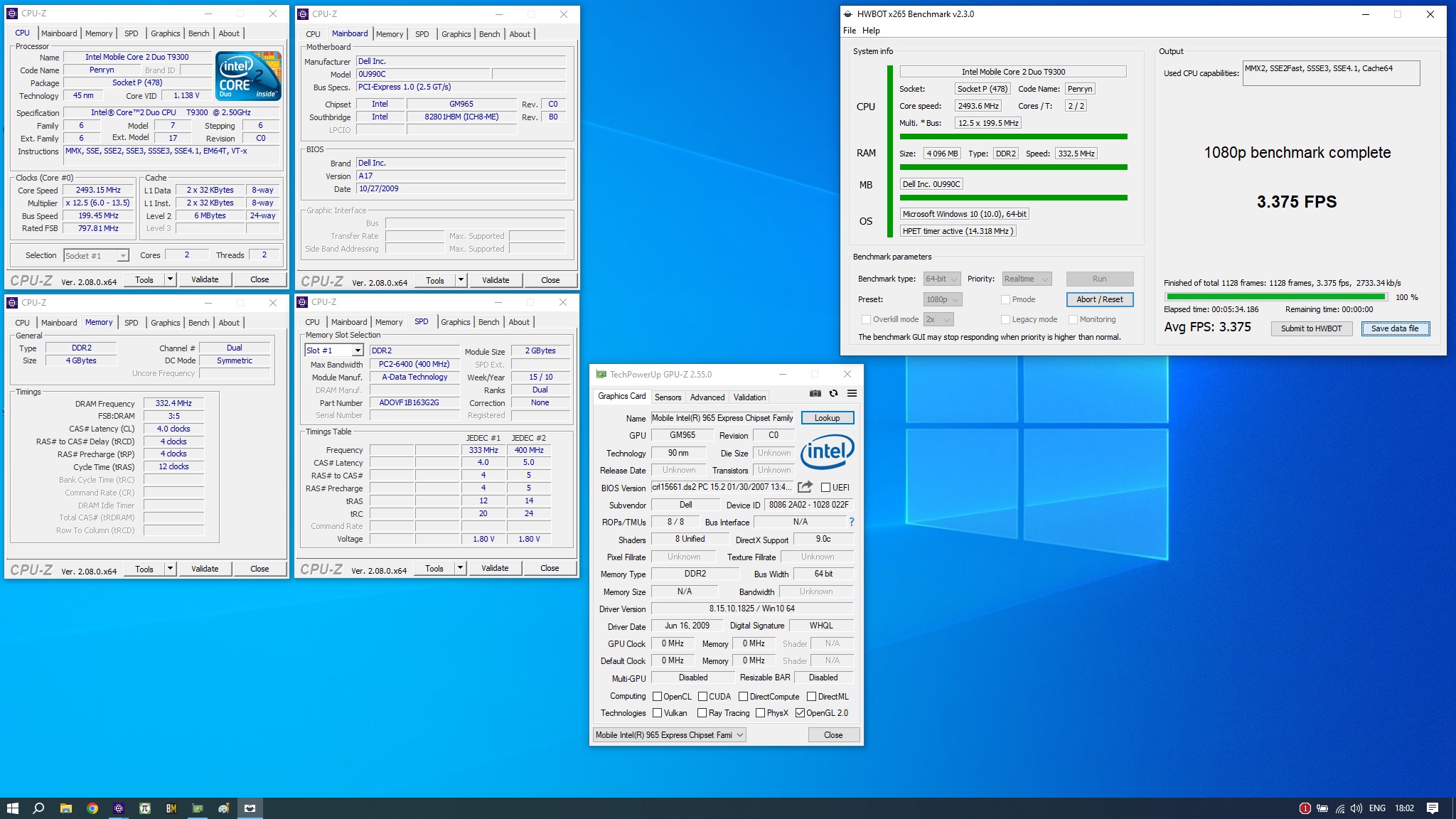
Task: Enable the Pmode checkbox in HWBOT
Action: [x=1005, y=299]
